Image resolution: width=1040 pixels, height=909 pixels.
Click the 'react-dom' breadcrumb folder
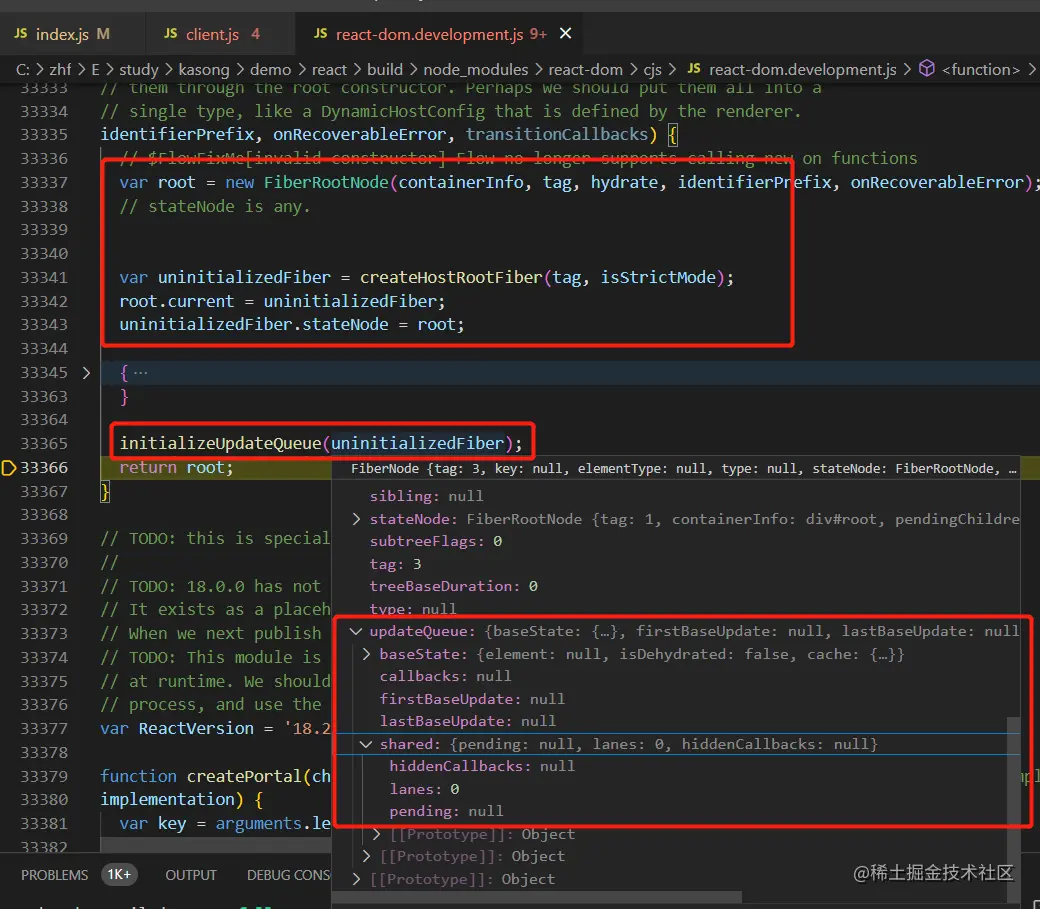(585, 70)
